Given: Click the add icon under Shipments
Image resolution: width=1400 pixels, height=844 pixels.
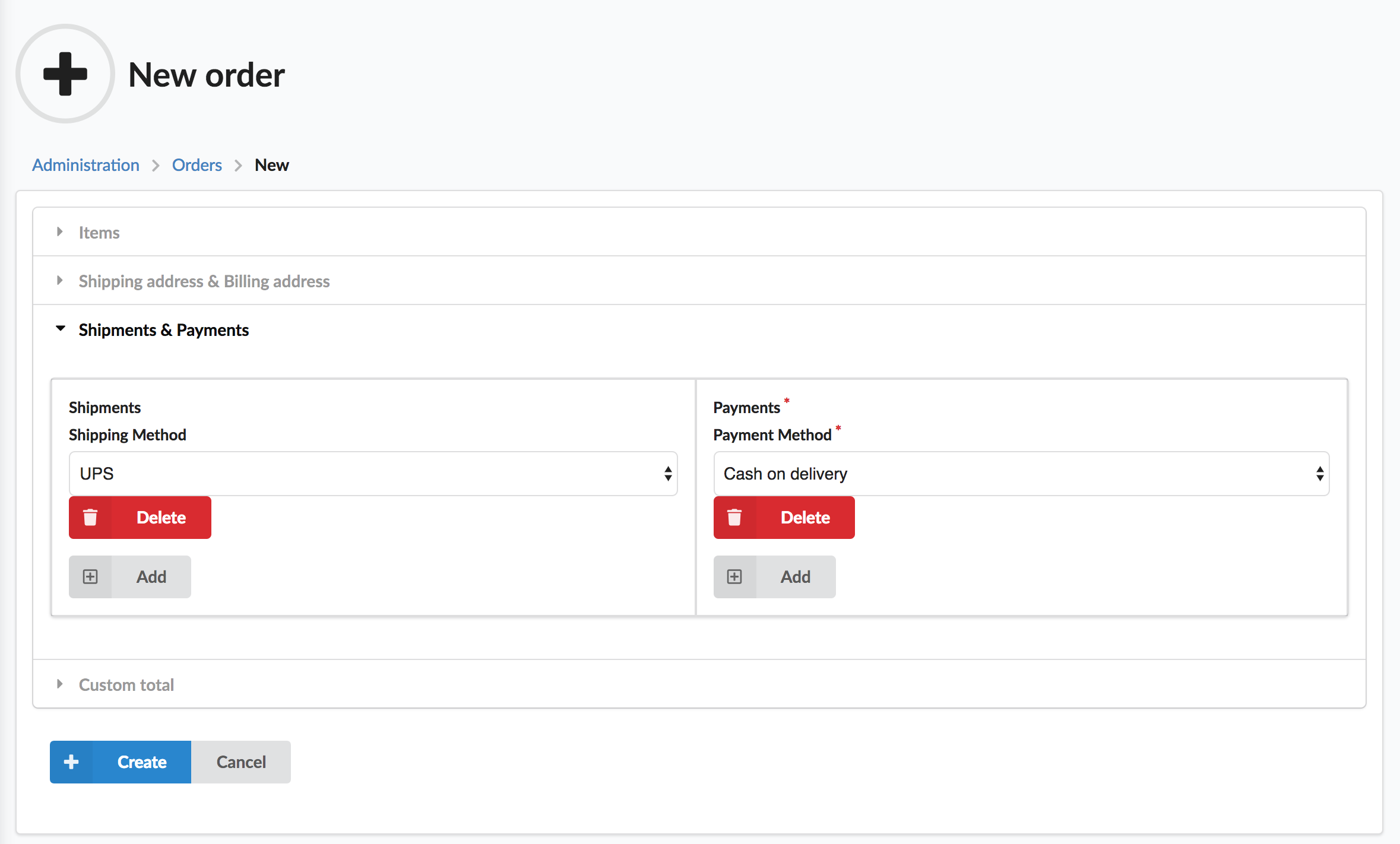Looking at the screenshot, I should click(x=90, y=577).
